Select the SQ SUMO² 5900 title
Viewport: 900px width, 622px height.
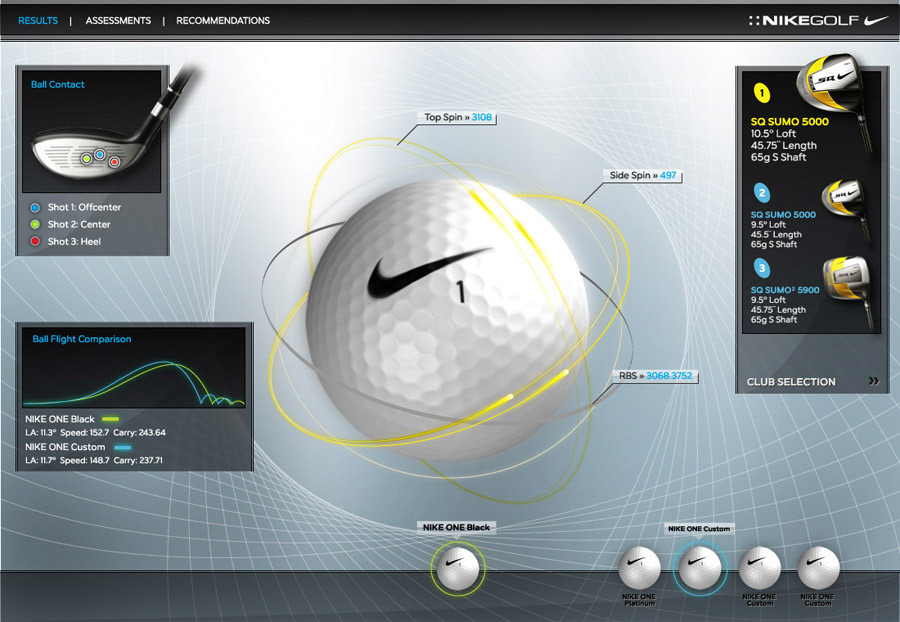(785, 290)
